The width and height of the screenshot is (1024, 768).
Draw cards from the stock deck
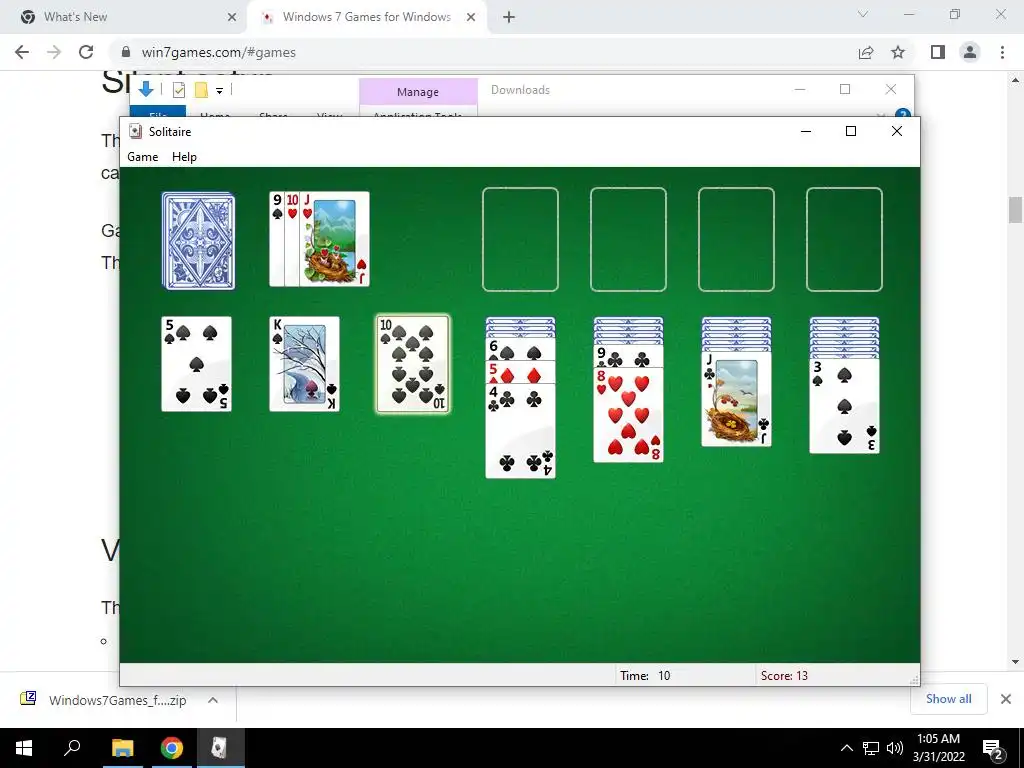click(x=199, y=240)
